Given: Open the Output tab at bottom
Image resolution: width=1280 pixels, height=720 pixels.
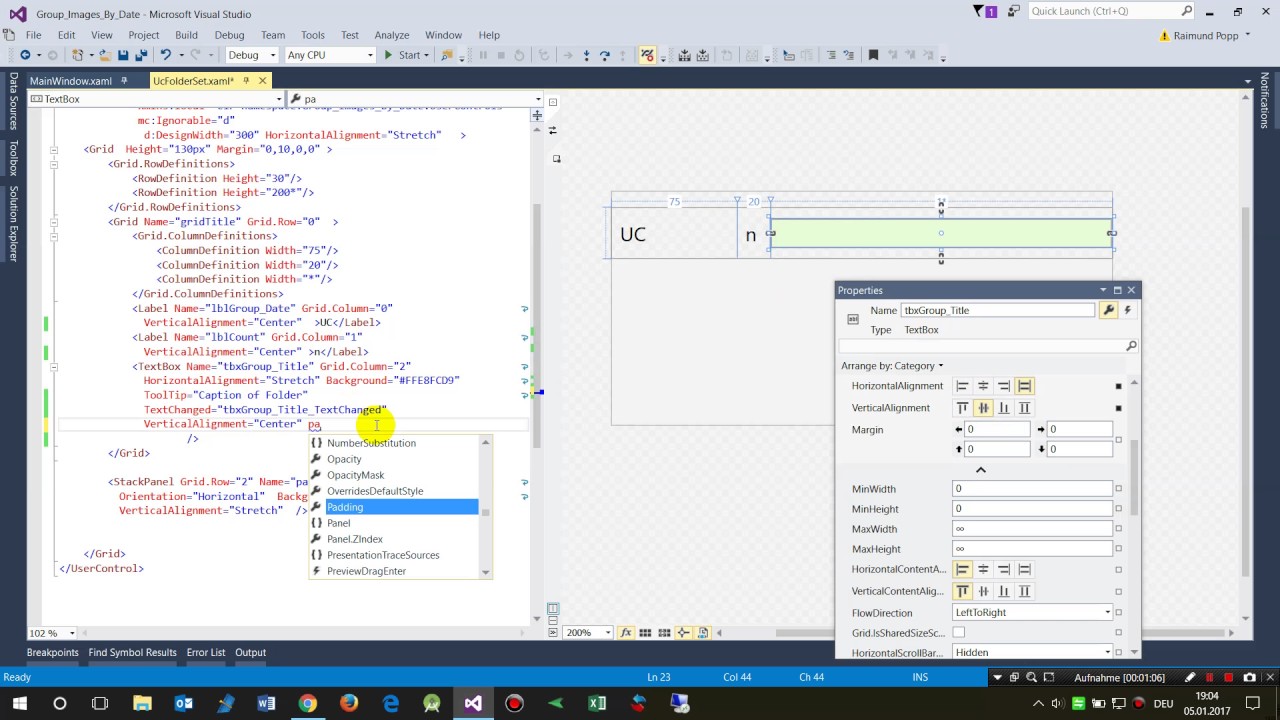Looking at the screenshot, I should point(250,652).
